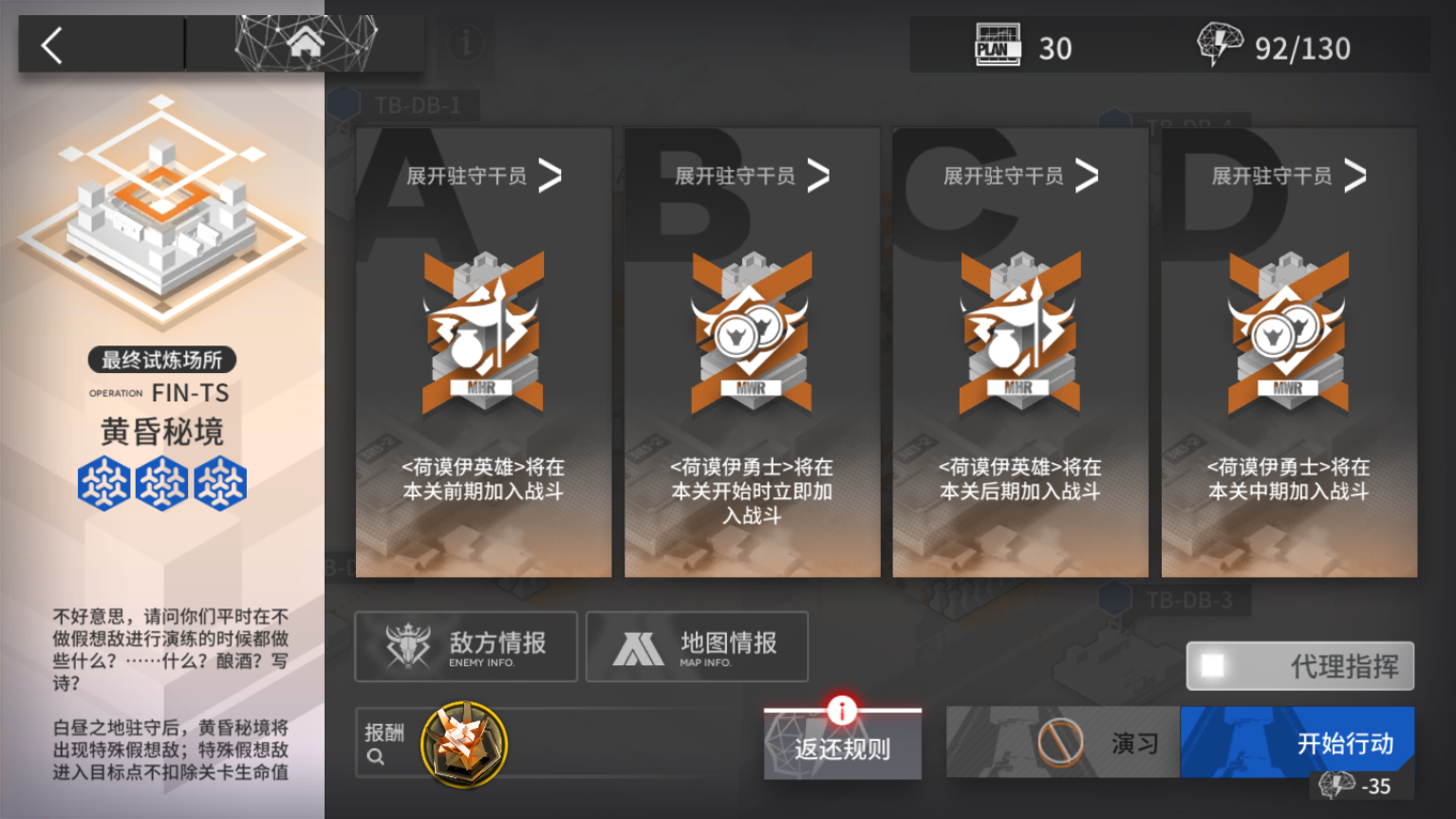Click the magnifier icon under 报酬
This screenshot has width=1456, height=819.
376,757
